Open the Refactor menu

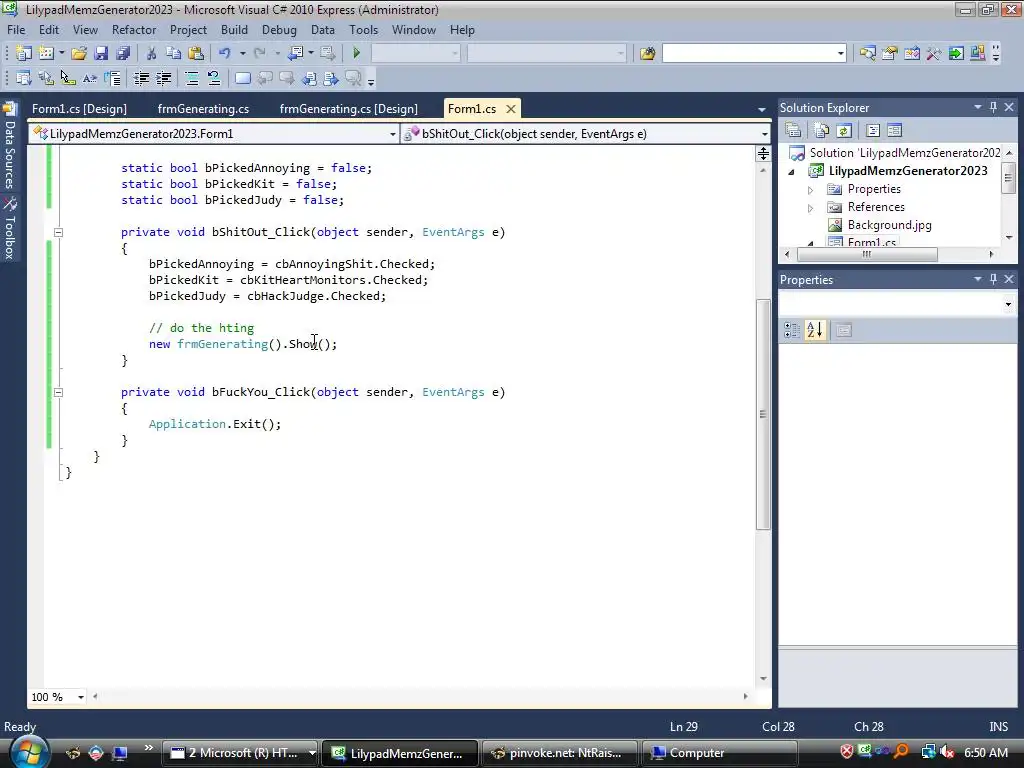134,30
